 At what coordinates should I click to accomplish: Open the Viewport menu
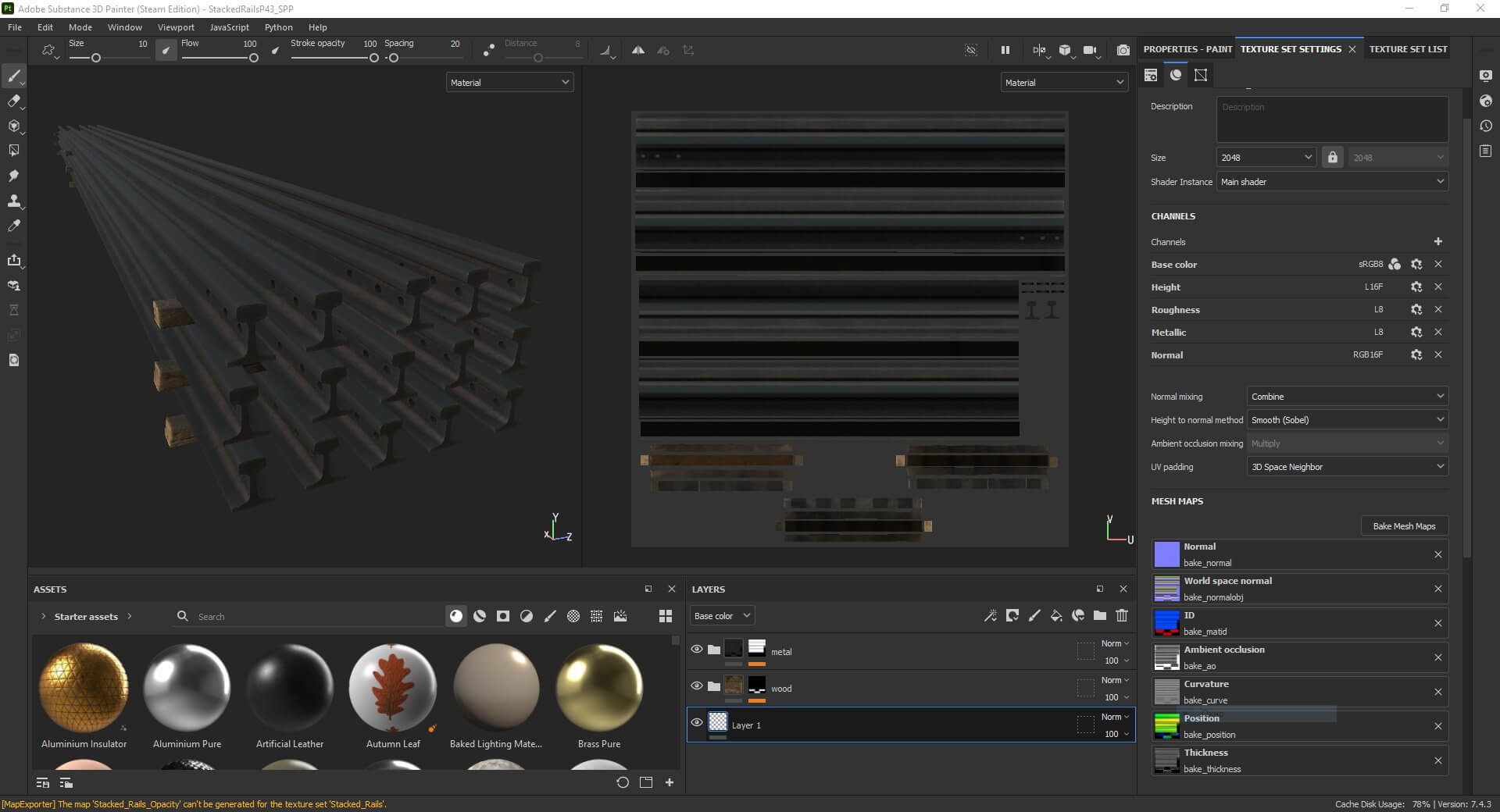pyautogui.click(x=176, y=27)
